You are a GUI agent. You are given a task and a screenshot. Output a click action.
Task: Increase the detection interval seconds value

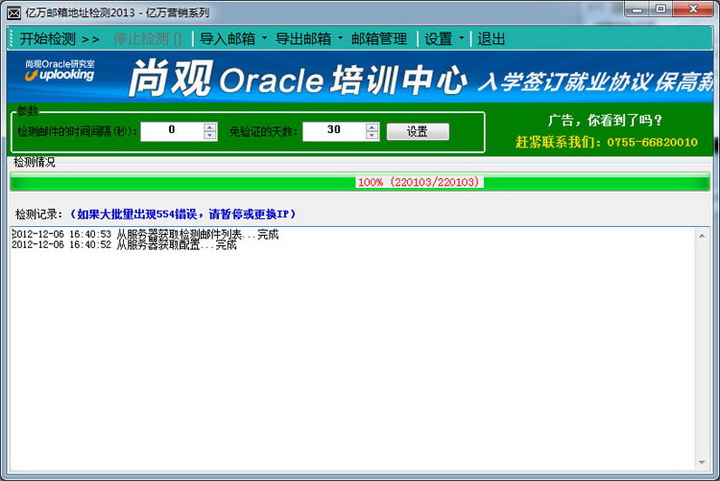210,127
